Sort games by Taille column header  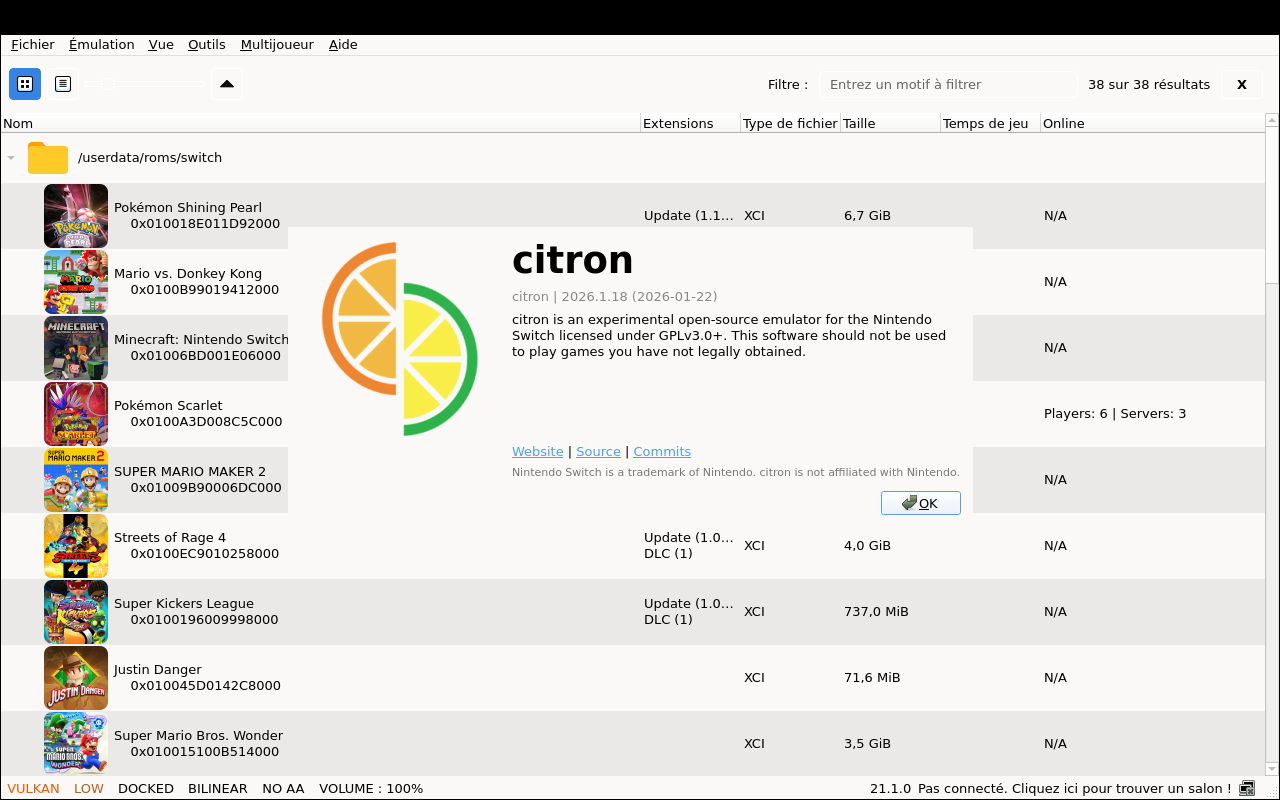859,123
